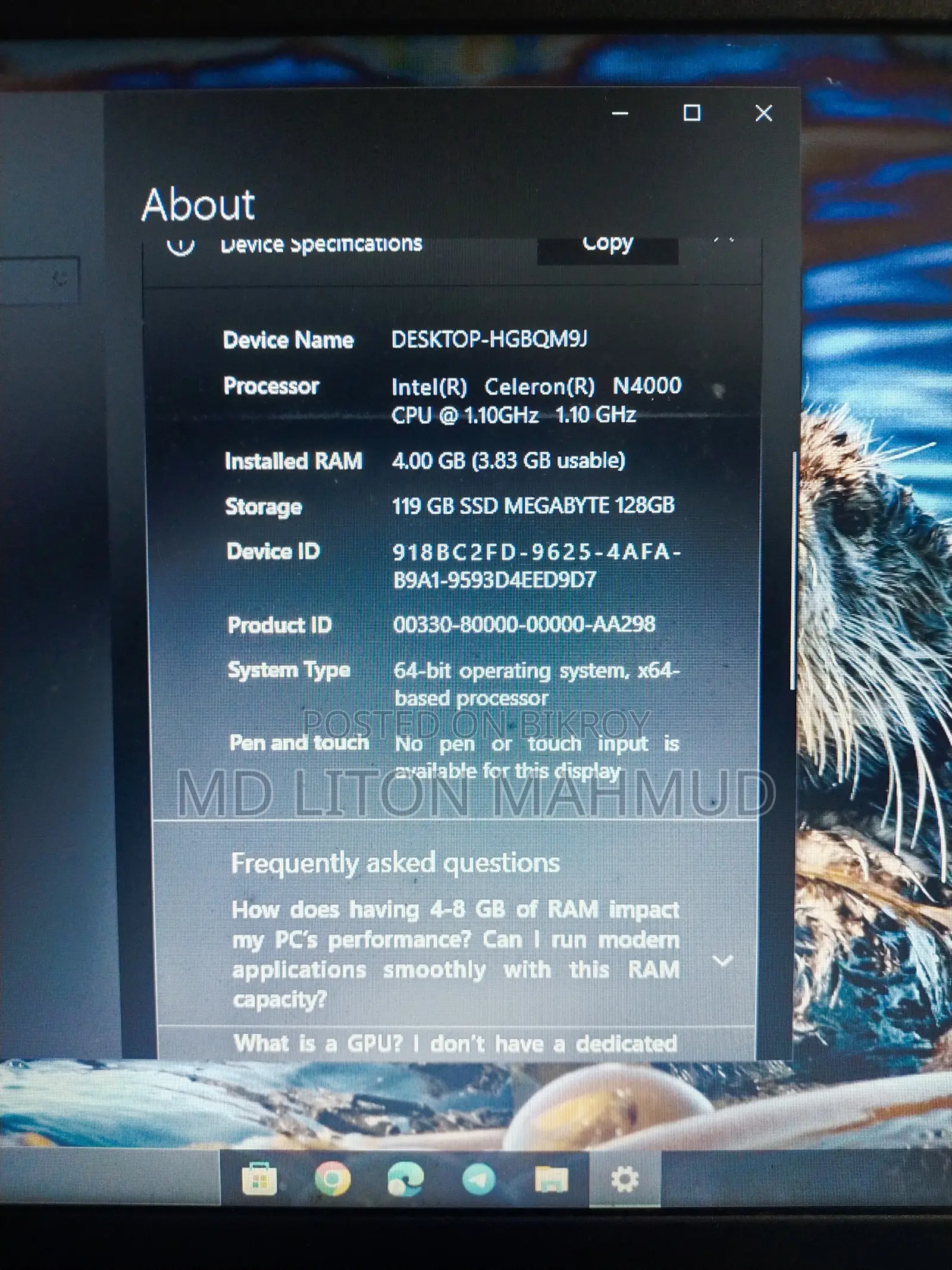Open Microsoft Store from taskbar
This screenshot has width=952, height=1270.
coord(259,1178)
